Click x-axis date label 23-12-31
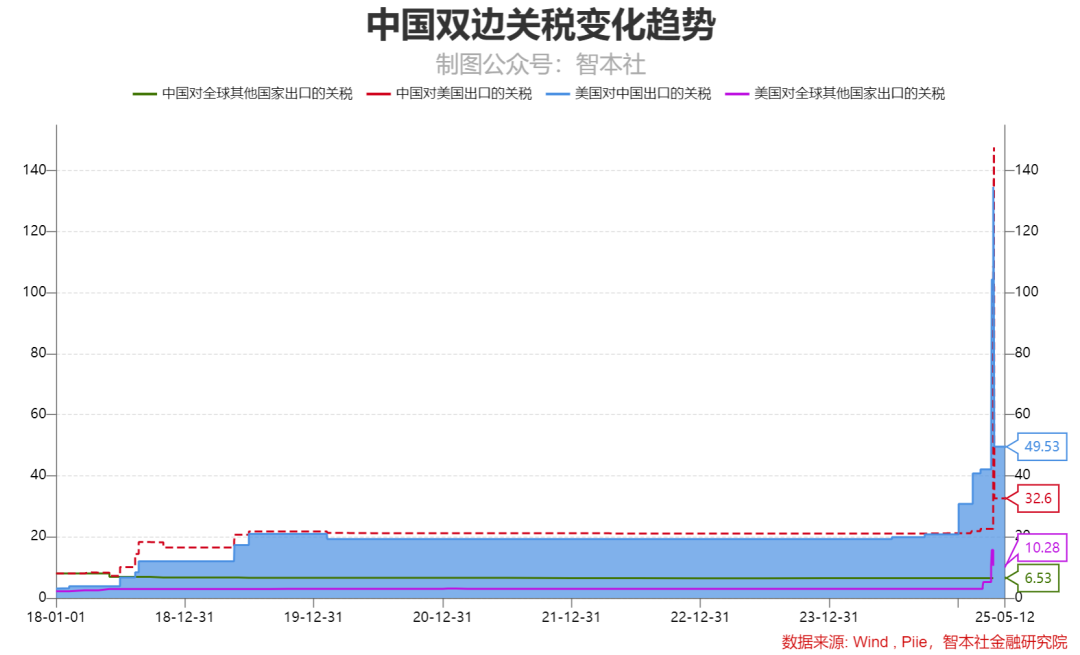This screenshot has width=1080, height=655. click(829, 617)
